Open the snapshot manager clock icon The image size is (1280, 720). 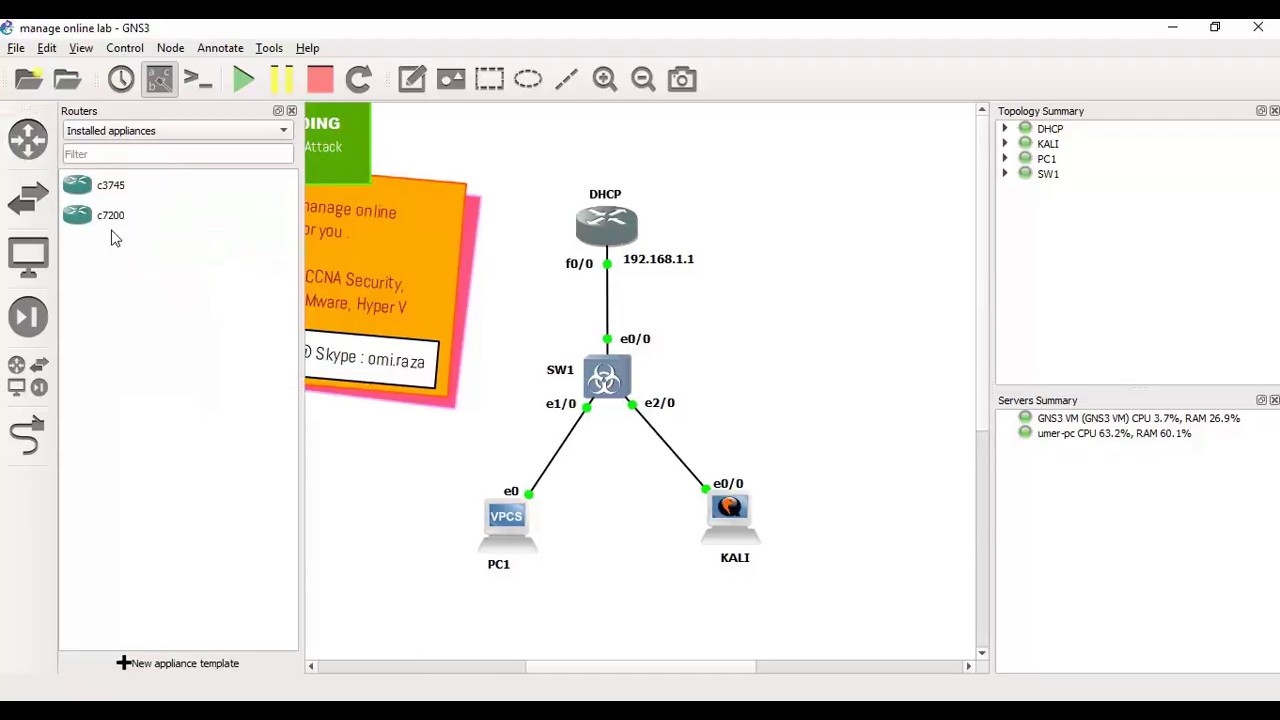pyautogui.click(x=121, y=79)
